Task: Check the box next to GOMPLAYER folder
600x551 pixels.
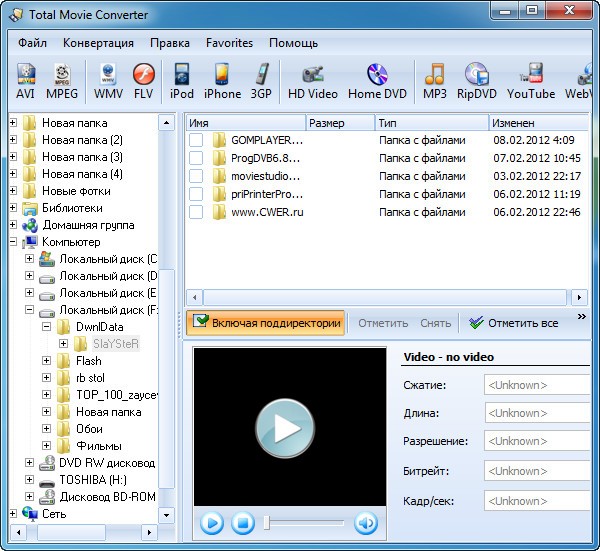Action: 196,141
